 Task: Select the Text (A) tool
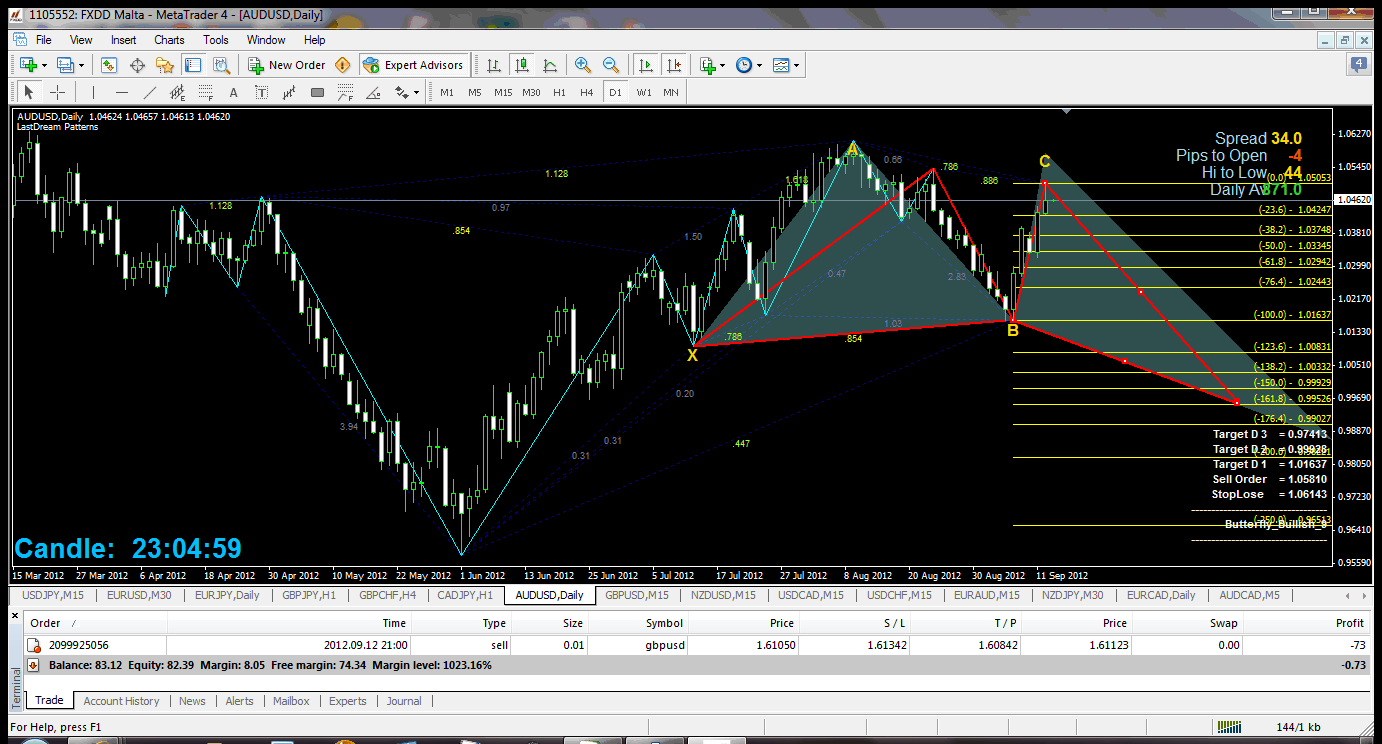pos(234,92)
